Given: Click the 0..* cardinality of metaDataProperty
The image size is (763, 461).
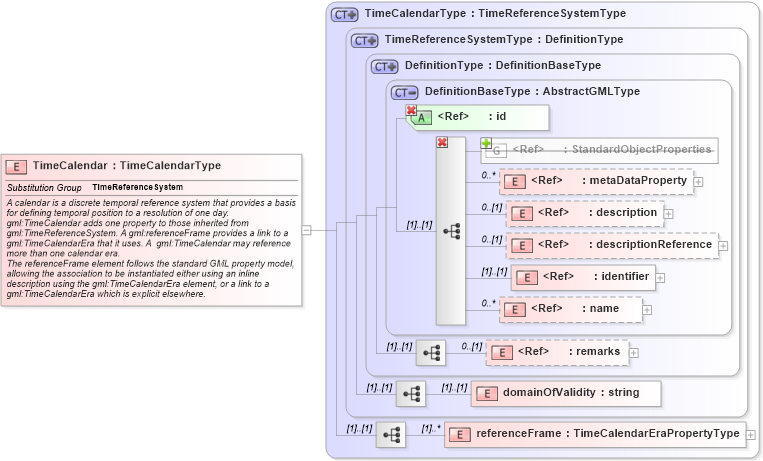Looking at the screenshot, I should click(489, 175).
